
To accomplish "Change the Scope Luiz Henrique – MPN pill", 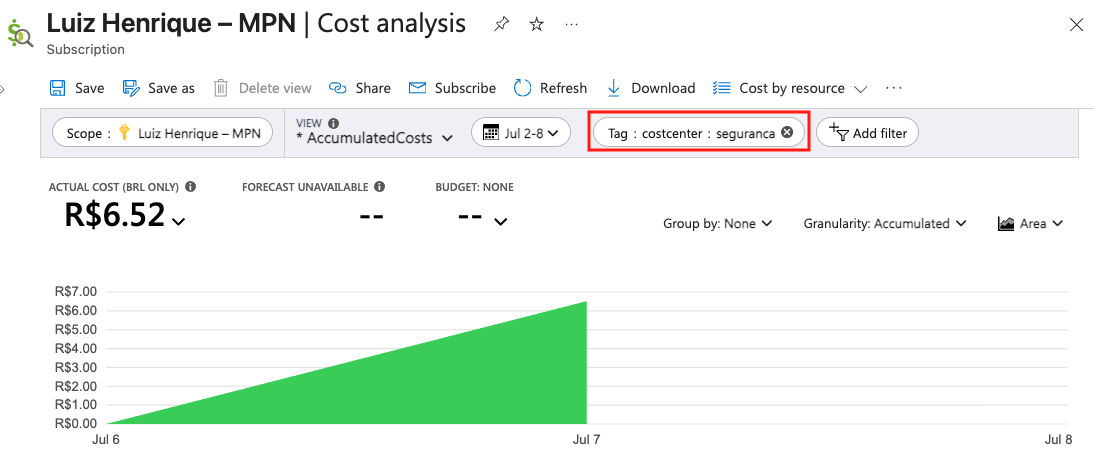I will [x=162, y=132].
